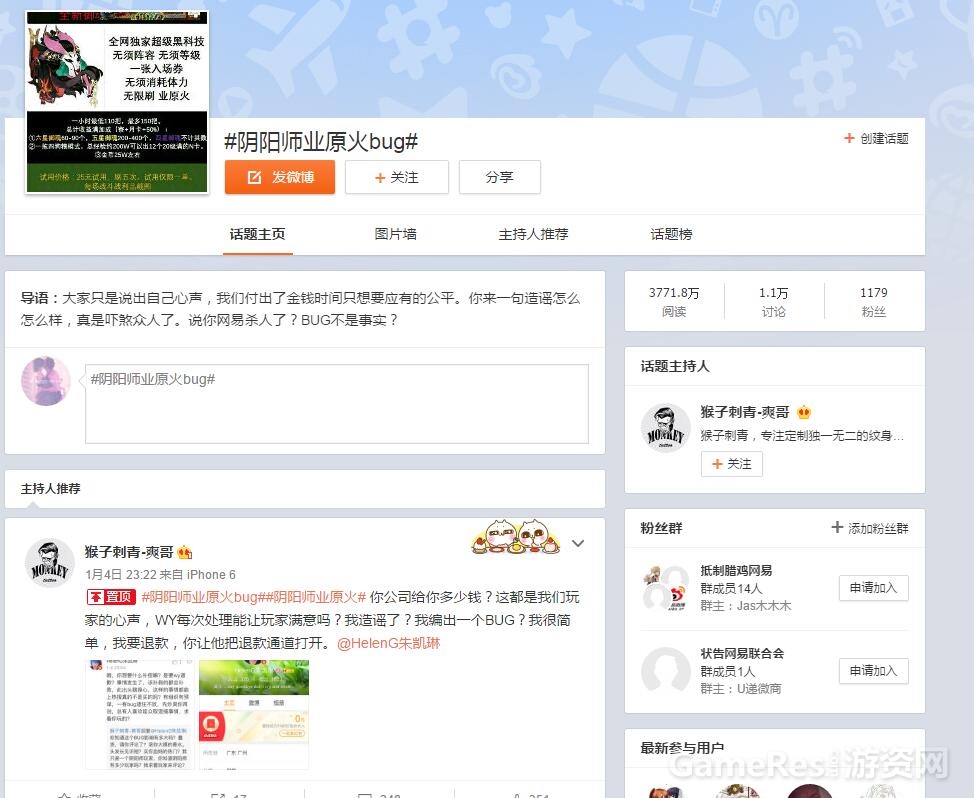Open the @HelenG朱凯琳 mention
The width and height of the screenshot is (974, 798).
click(388, 643)
